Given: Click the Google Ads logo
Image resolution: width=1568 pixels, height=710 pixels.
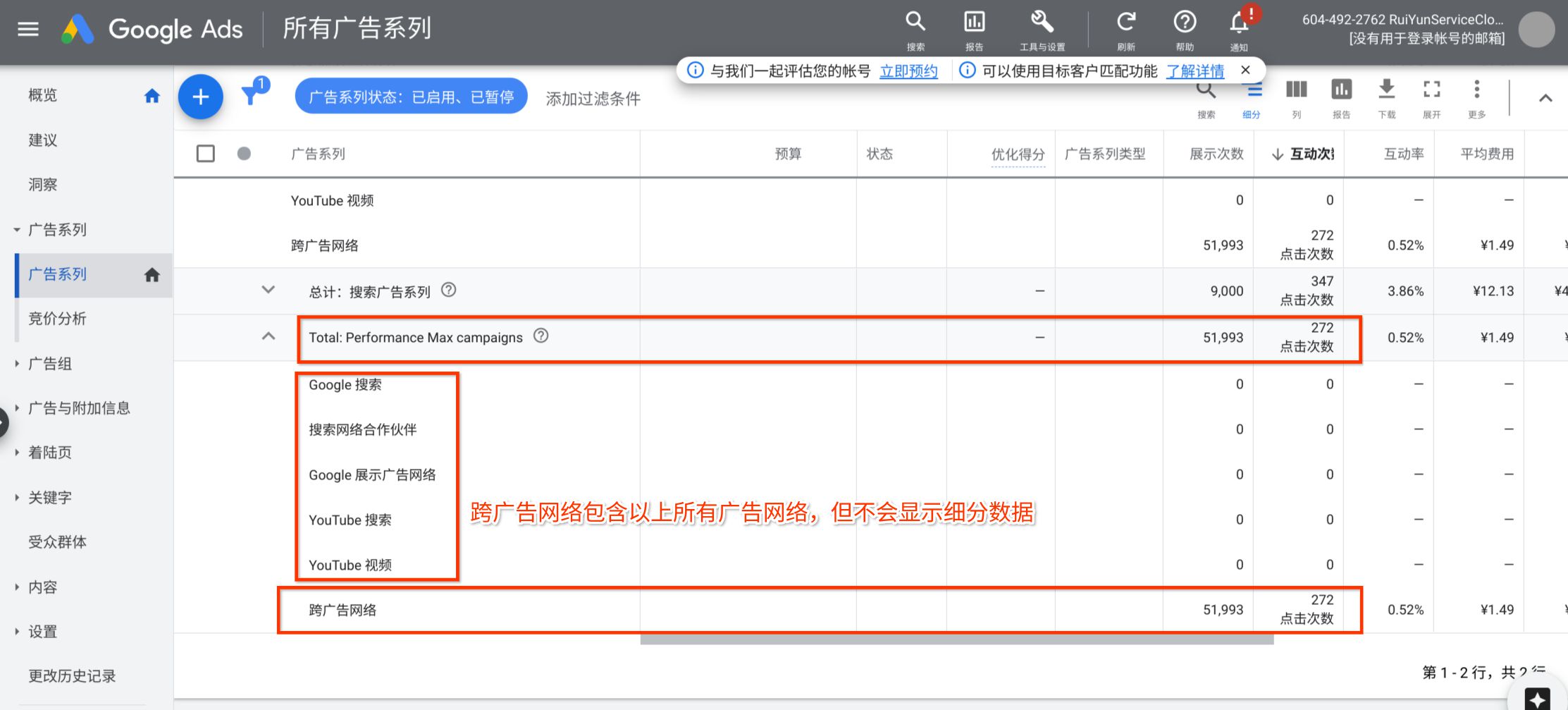Looking at the screenshot, I should point(152,29).
